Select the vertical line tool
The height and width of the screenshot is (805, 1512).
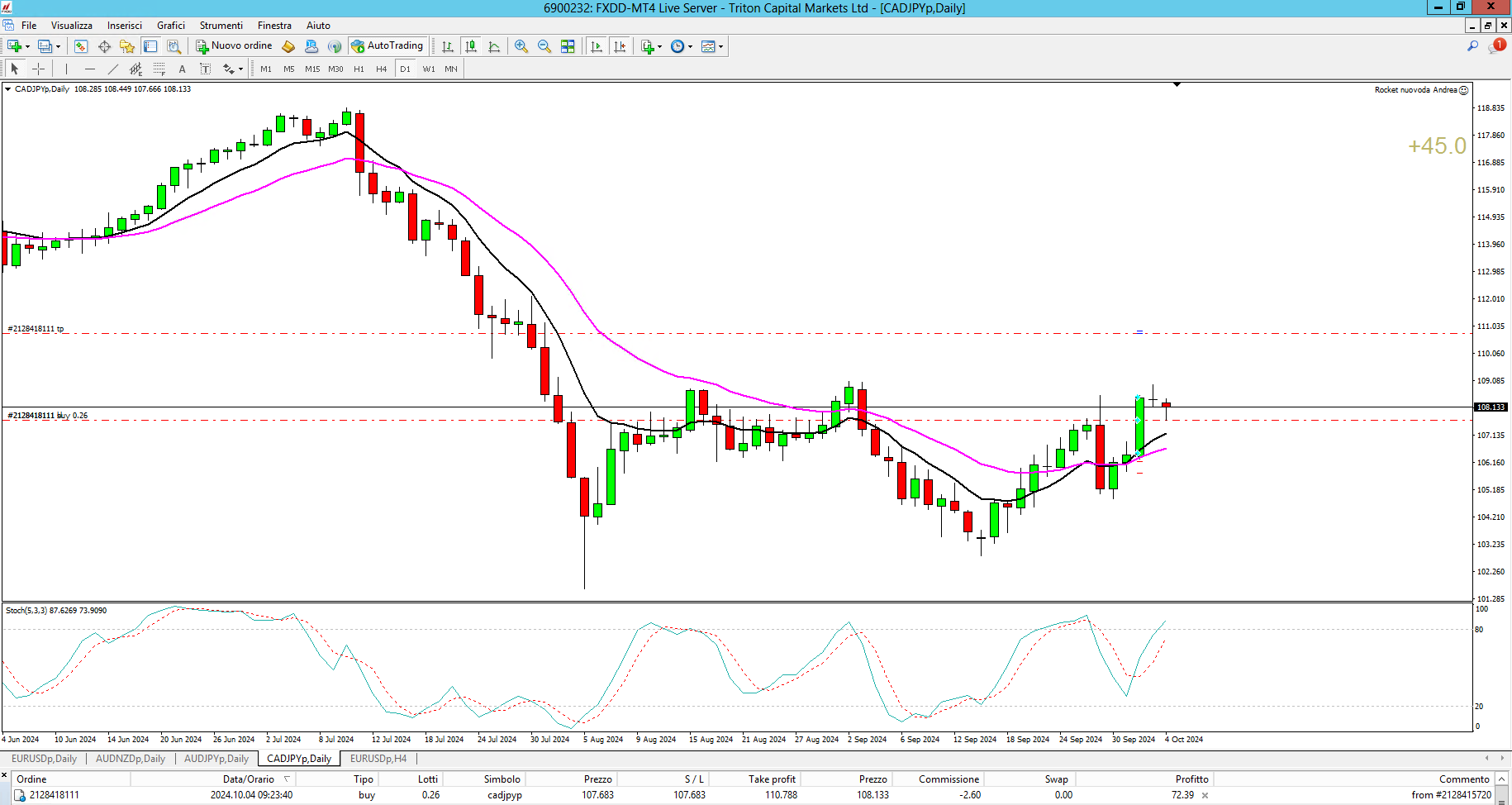coord(66,69)
